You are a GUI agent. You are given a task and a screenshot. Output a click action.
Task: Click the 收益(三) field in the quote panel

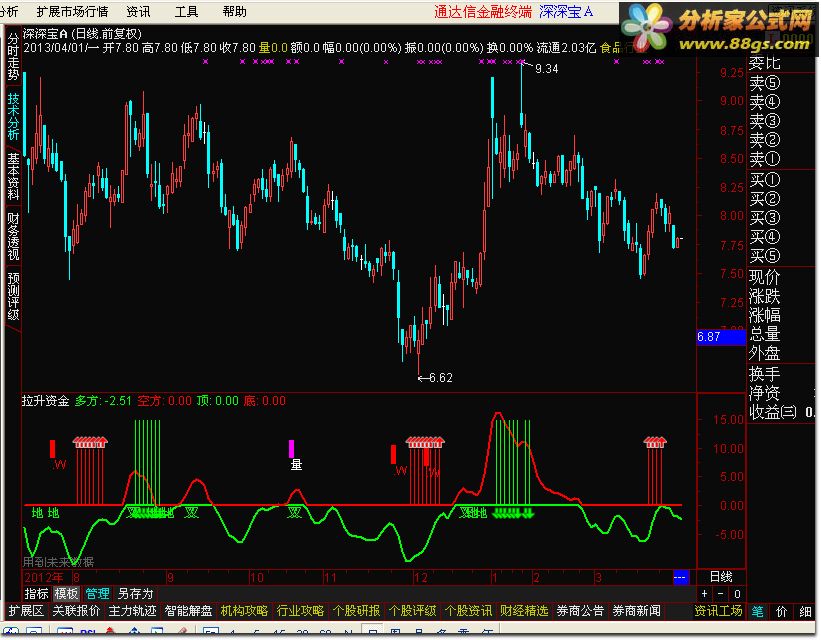(x=773, y=412)
